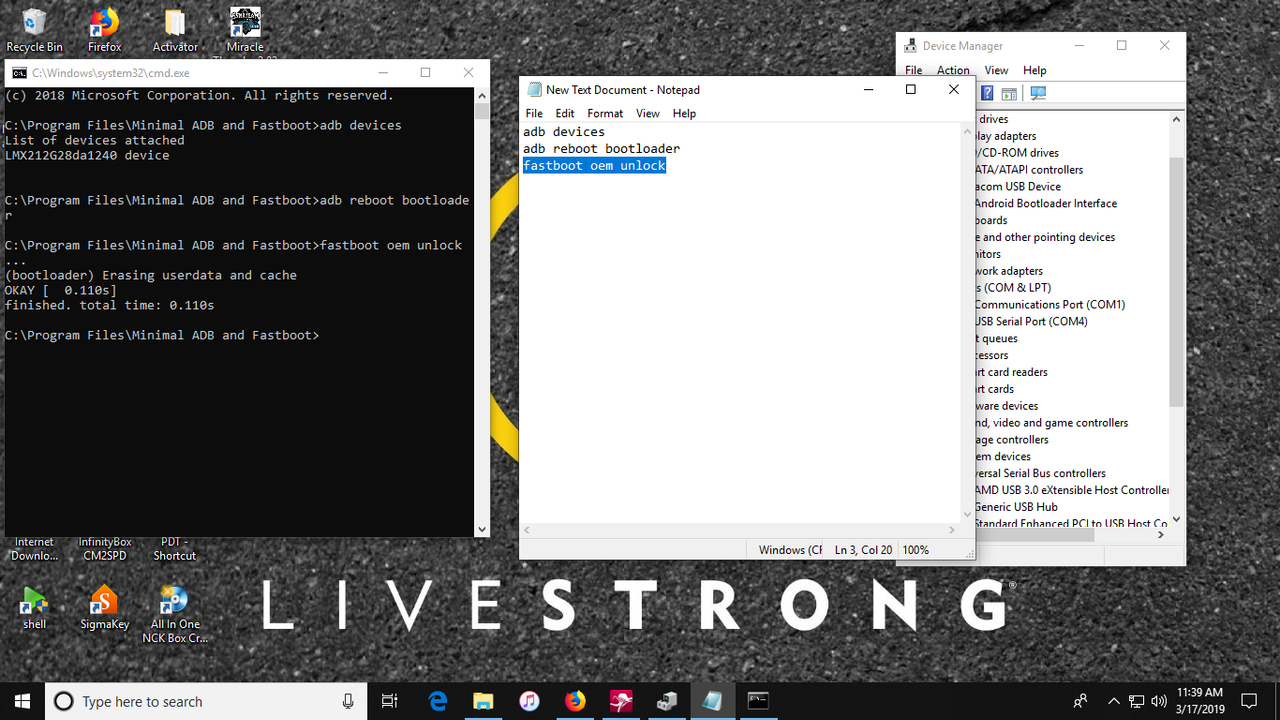Start InfinityBox CM2SPD from the desktop

click(104, 548)
